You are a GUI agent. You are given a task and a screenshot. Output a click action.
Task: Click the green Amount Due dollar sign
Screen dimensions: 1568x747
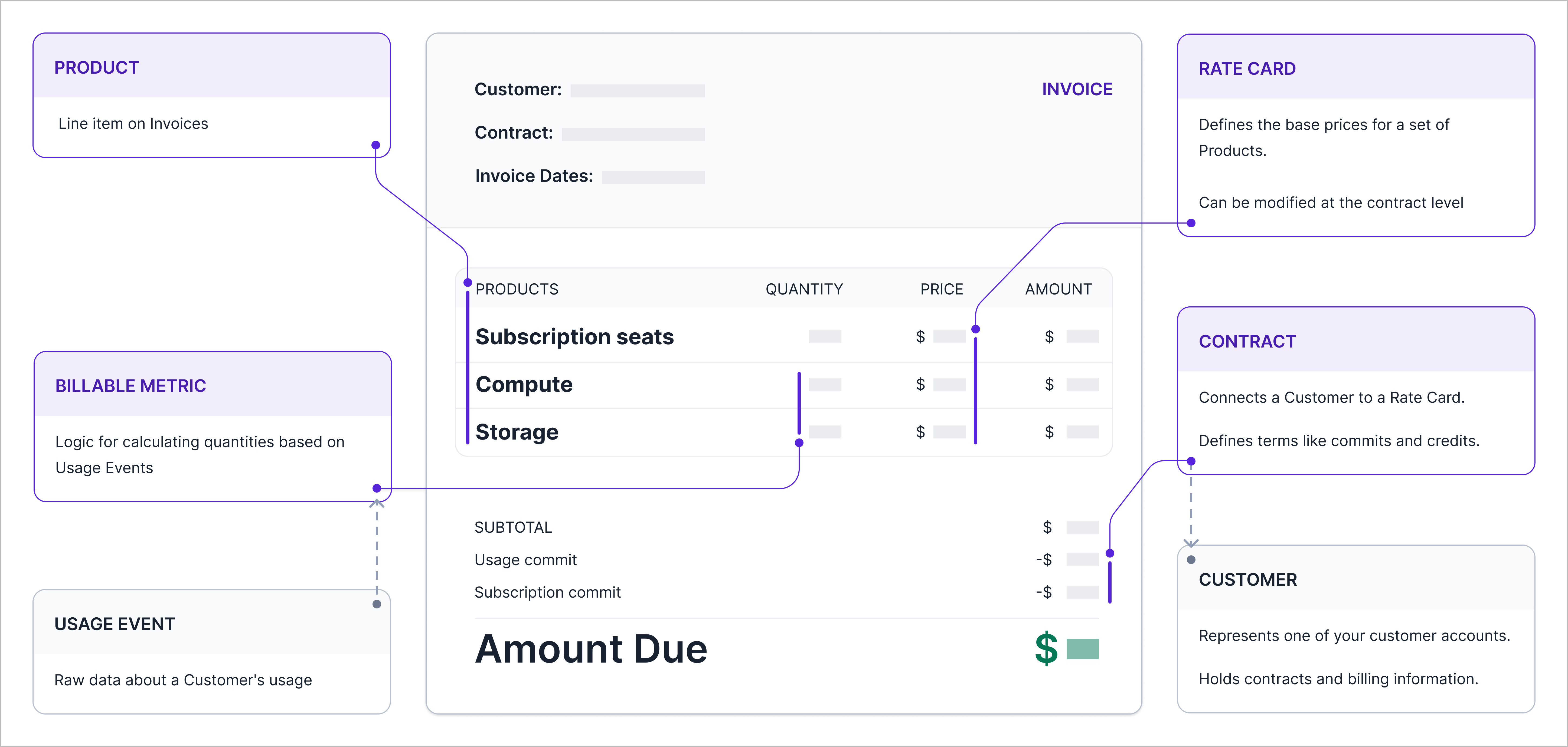[1046, 648]
